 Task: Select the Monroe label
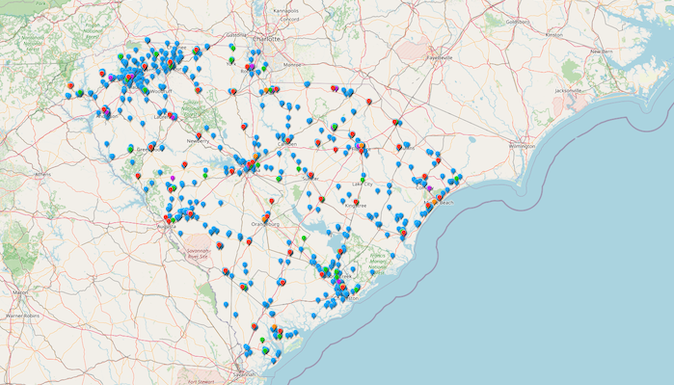tap(292, 65)
